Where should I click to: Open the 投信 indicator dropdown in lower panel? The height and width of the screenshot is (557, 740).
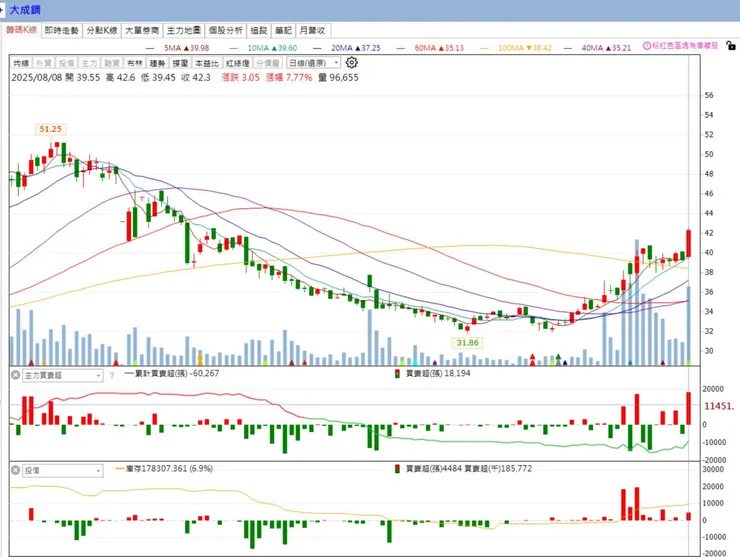coord(62,471)
